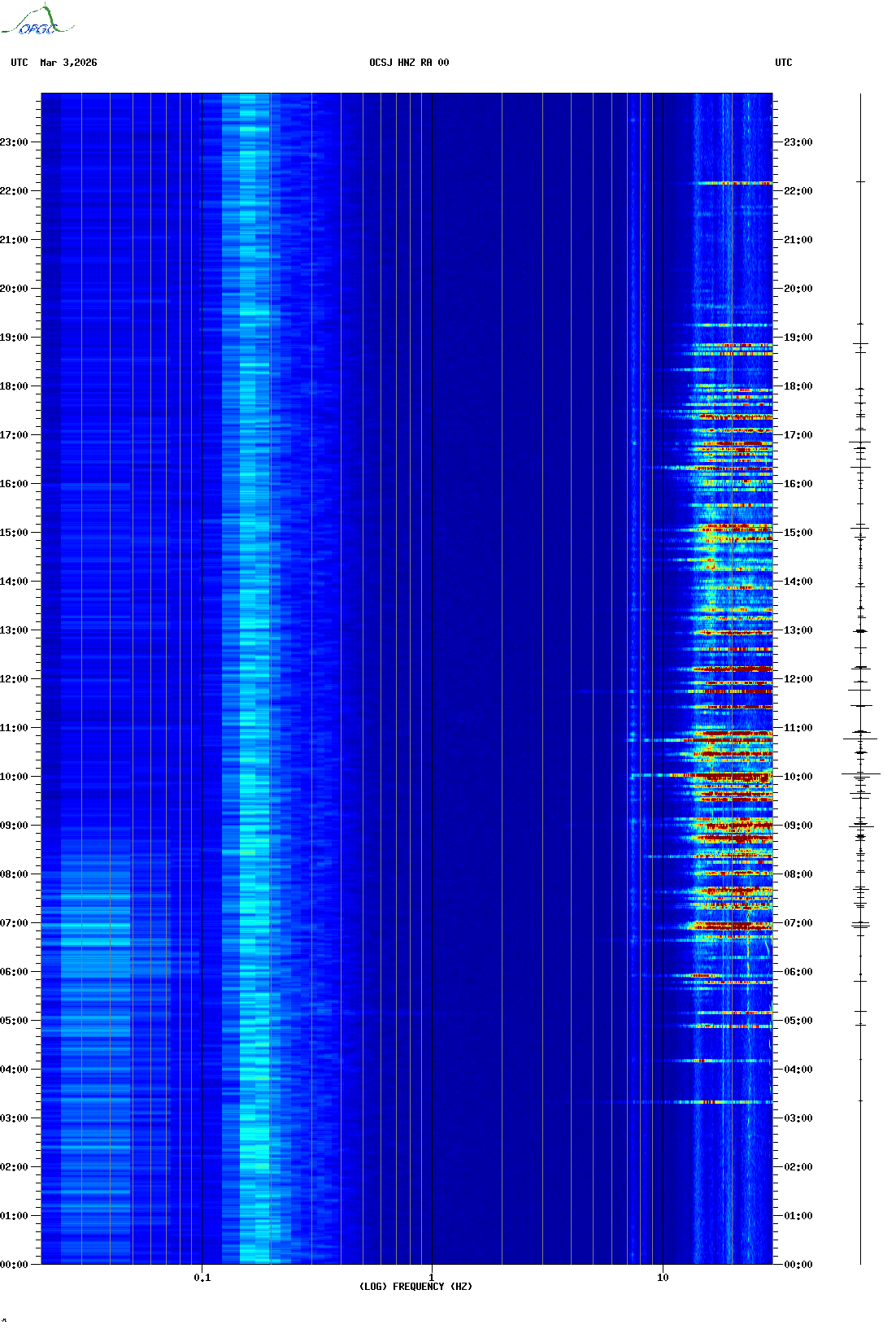Click the largest seismogram spike near 10:00
The image size is (896, 1329).
(860, 773)
